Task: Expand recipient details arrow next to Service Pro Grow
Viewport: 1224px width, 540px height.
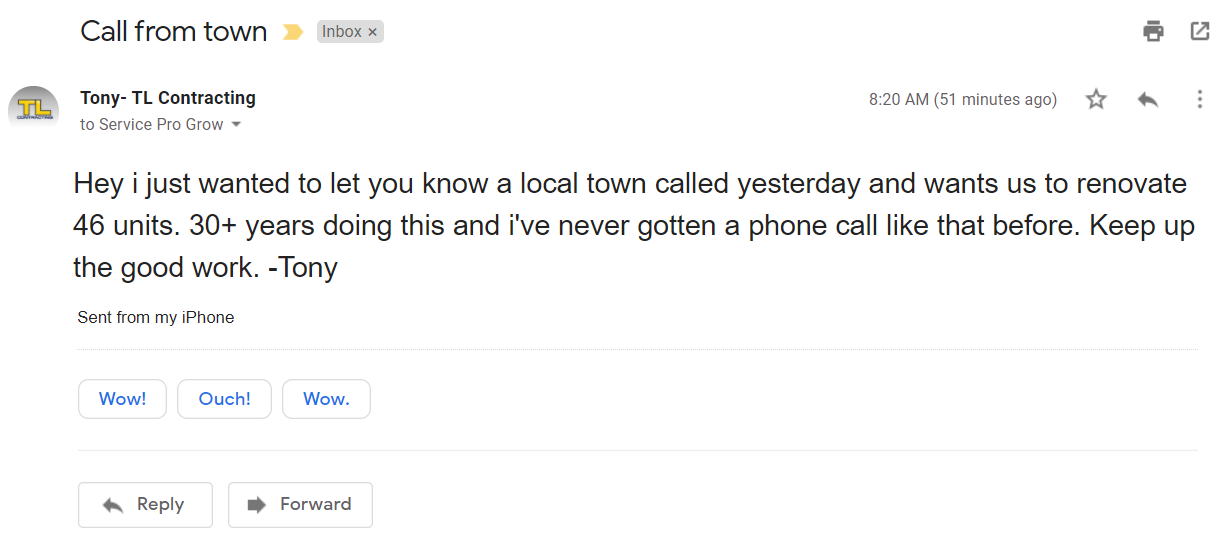Action: click(x=237, y=125)
